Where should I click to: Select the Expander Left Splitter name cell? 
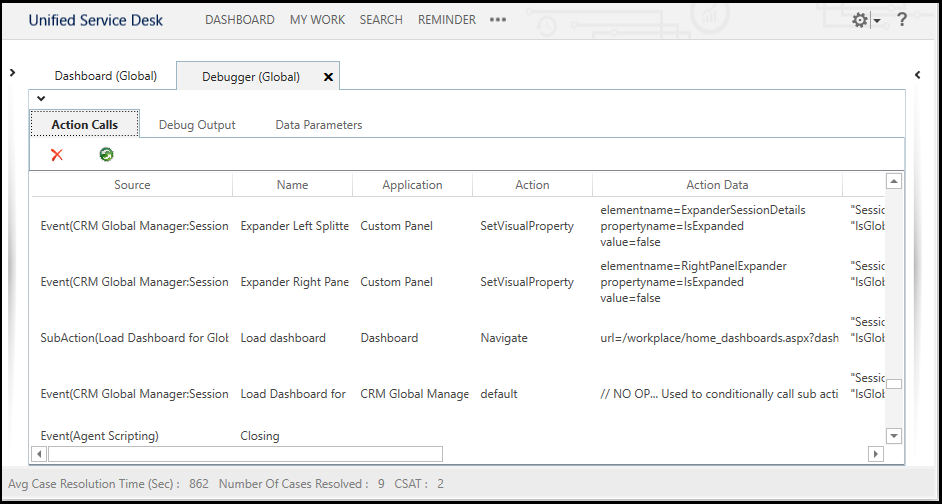point(294,226)
